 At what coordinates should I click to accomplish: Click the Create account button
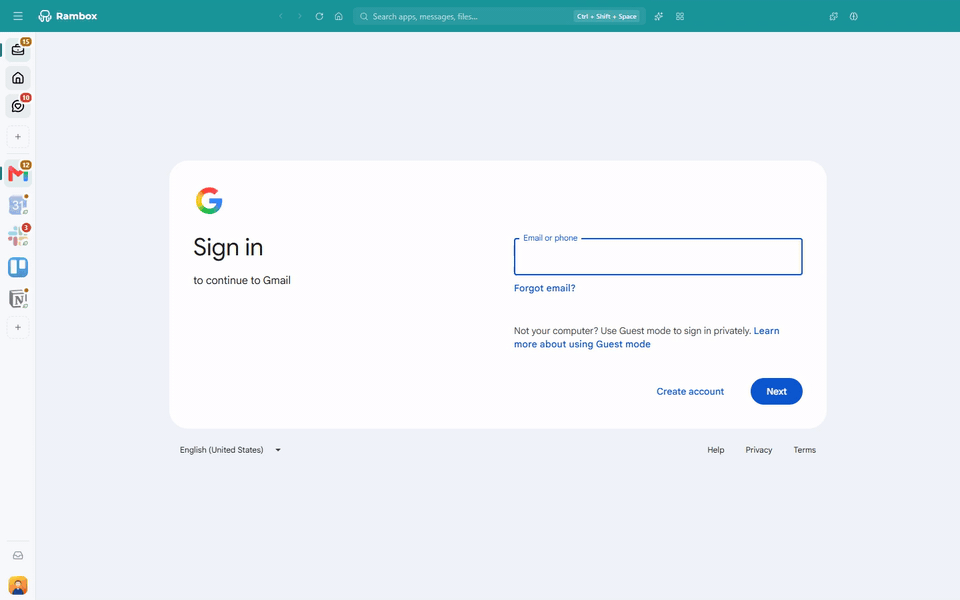[x=690, y=391]
